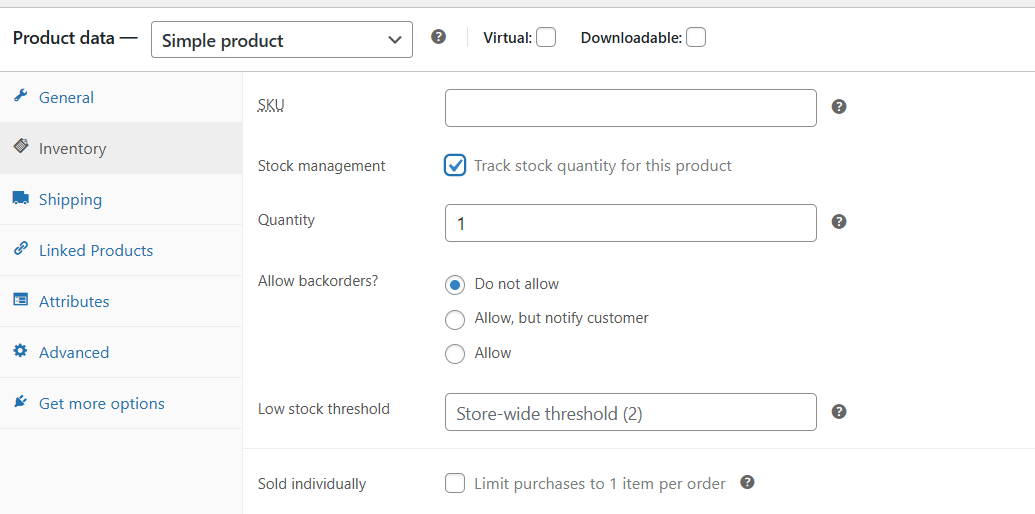1035x514 pixels.
Task: Click into the SKU input field
Action: [630, 108]
